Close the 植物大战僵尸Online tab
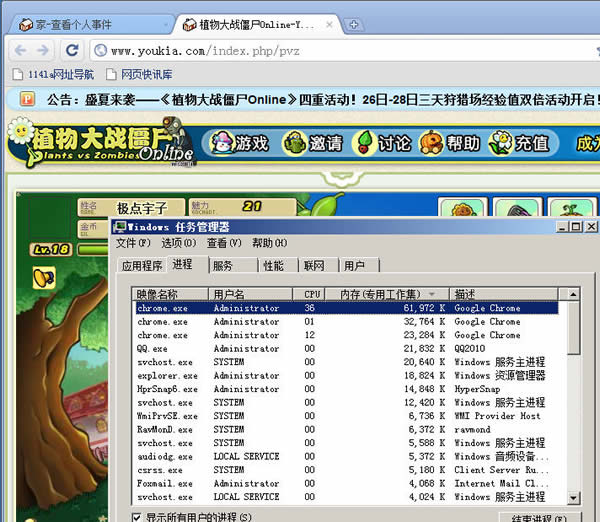Image resolution: width=600 pixels, height=522 pixels. click(x=329, y=24)
